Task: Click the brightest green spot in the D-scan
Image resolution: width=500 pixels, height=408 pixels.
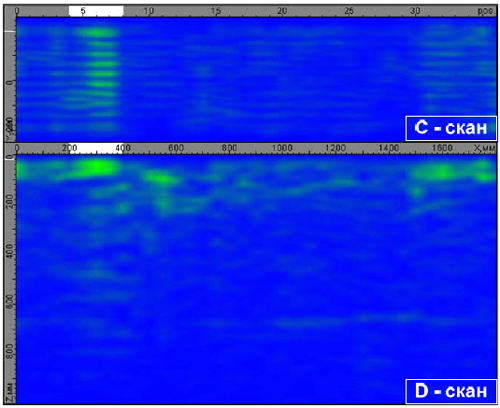Action: coord(97,167)
